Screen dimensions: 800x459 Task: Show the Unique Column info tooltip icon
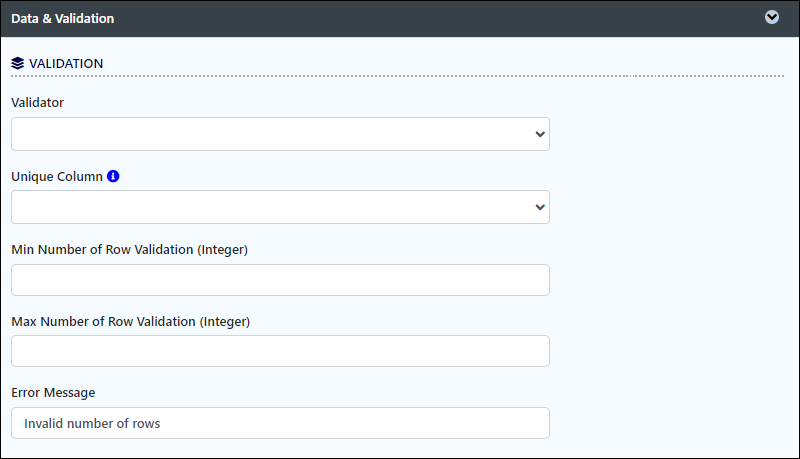tap(113, 176)
